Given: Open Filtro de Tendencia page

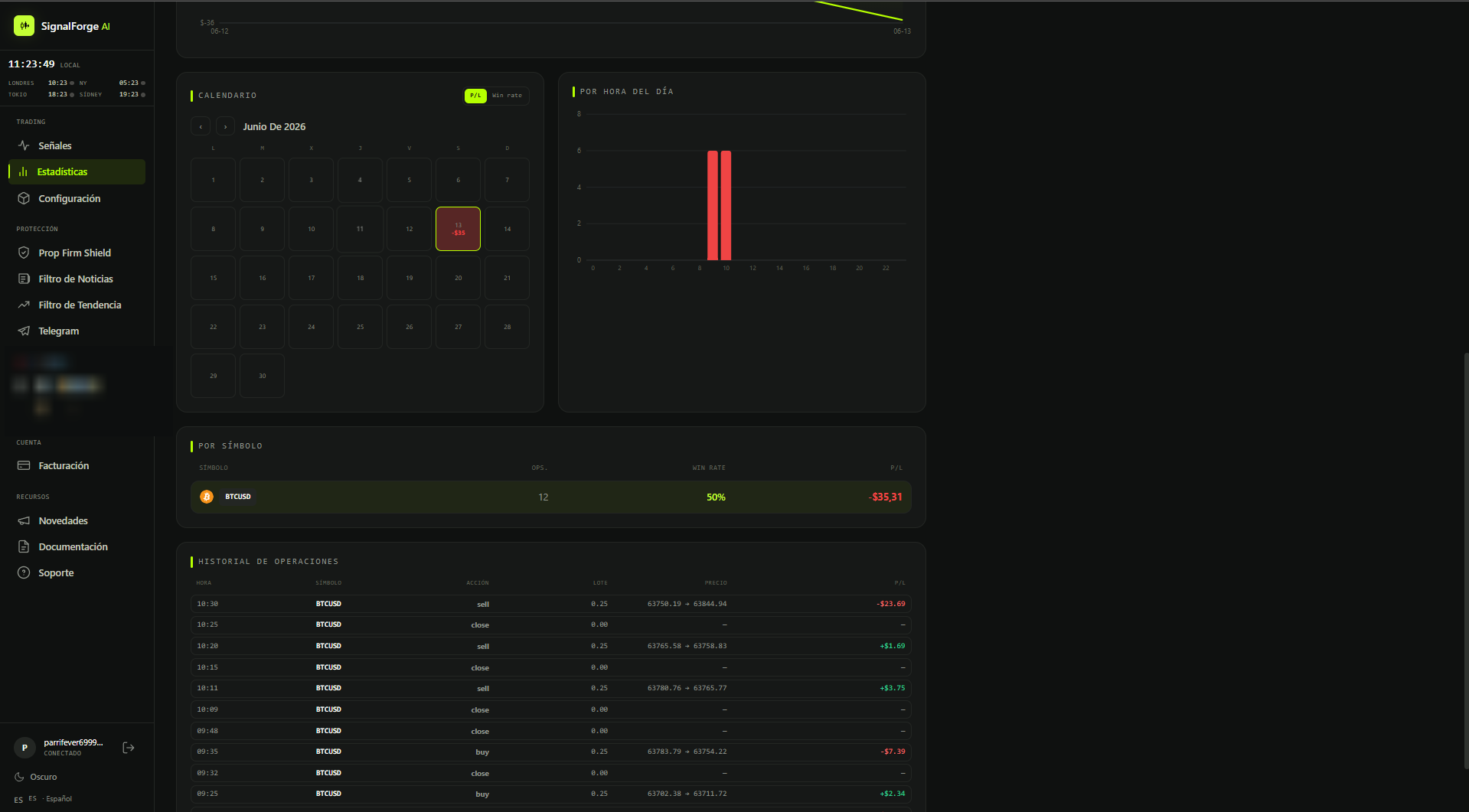Looking at the screenshot, I should (x=77, y=305).
